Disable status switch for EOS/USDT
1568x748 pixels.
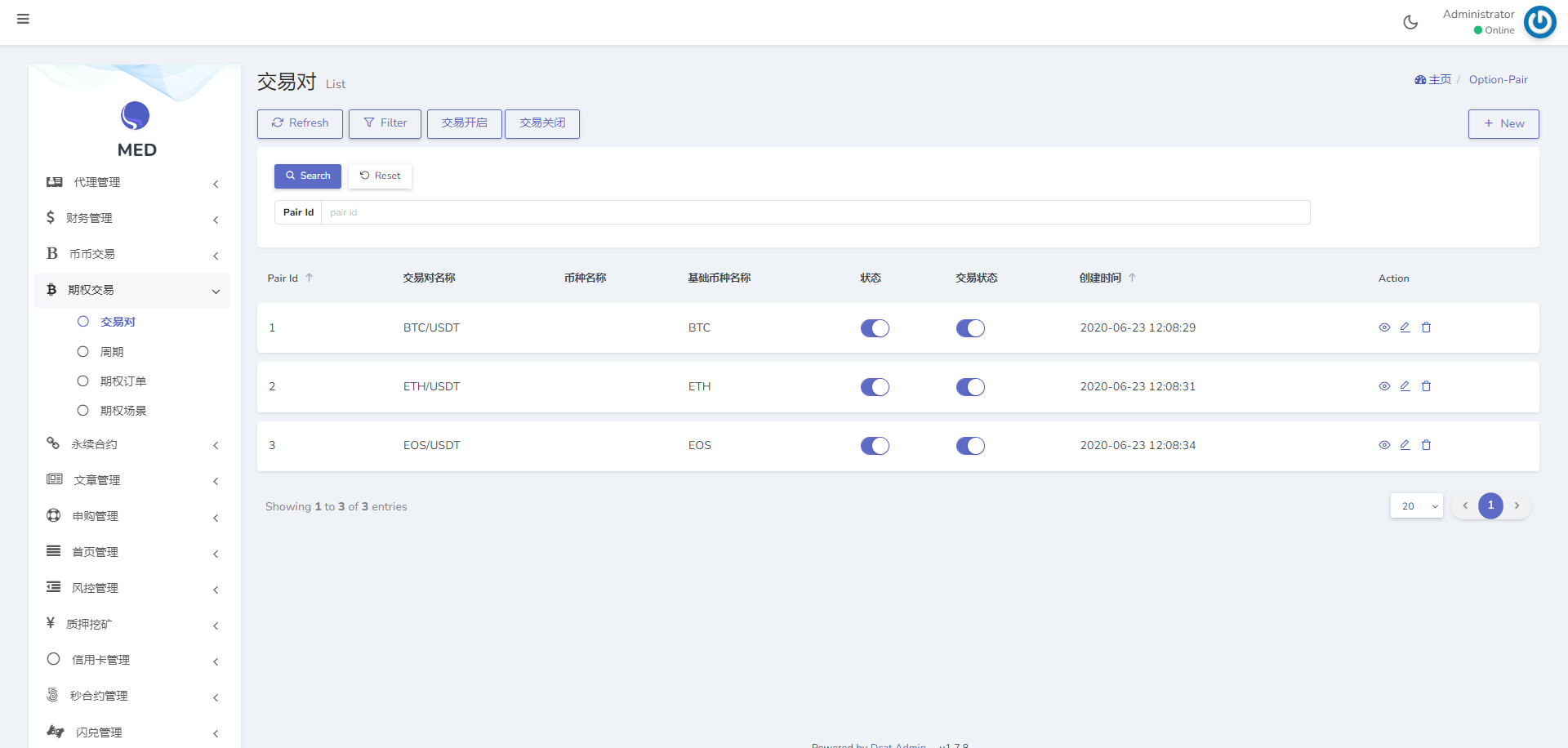pyautogui.click(x=875, y=446)
